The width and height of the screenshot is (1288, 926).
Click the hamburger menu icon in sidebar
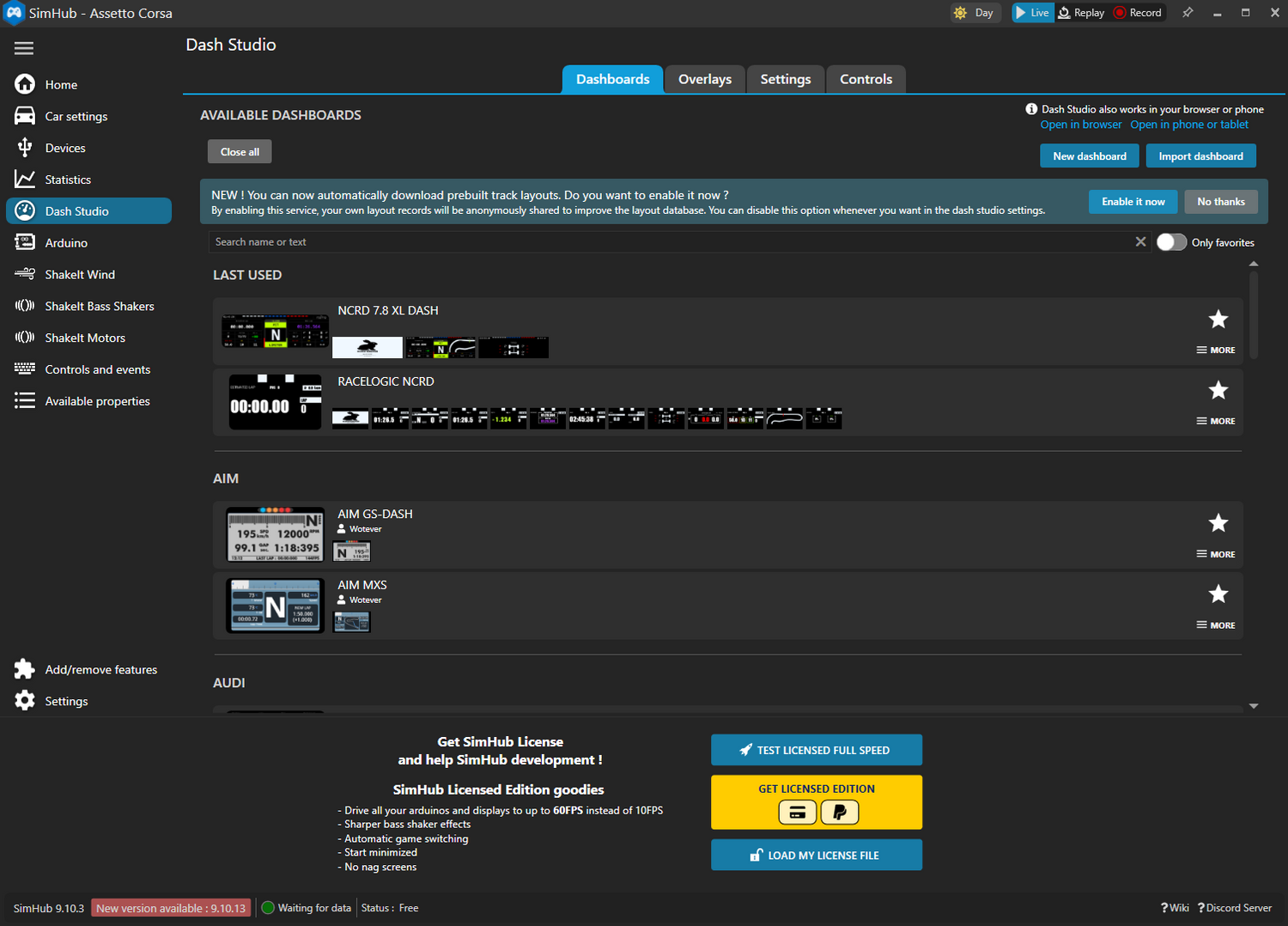point(24,48)
